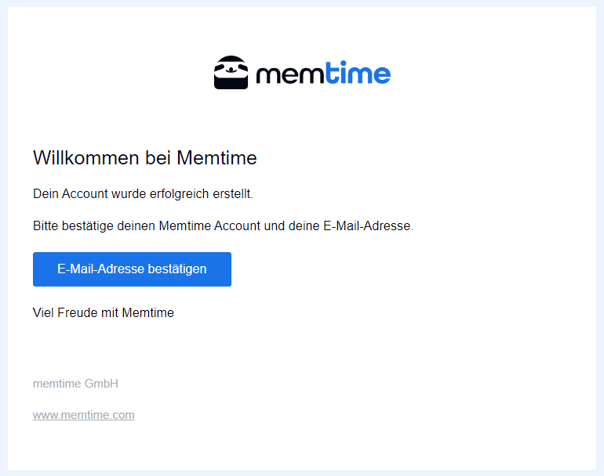Click the memtime wordmark beside the sloth
The width and height of the screenshot is (604, 476).
click(x=323, y=72)
